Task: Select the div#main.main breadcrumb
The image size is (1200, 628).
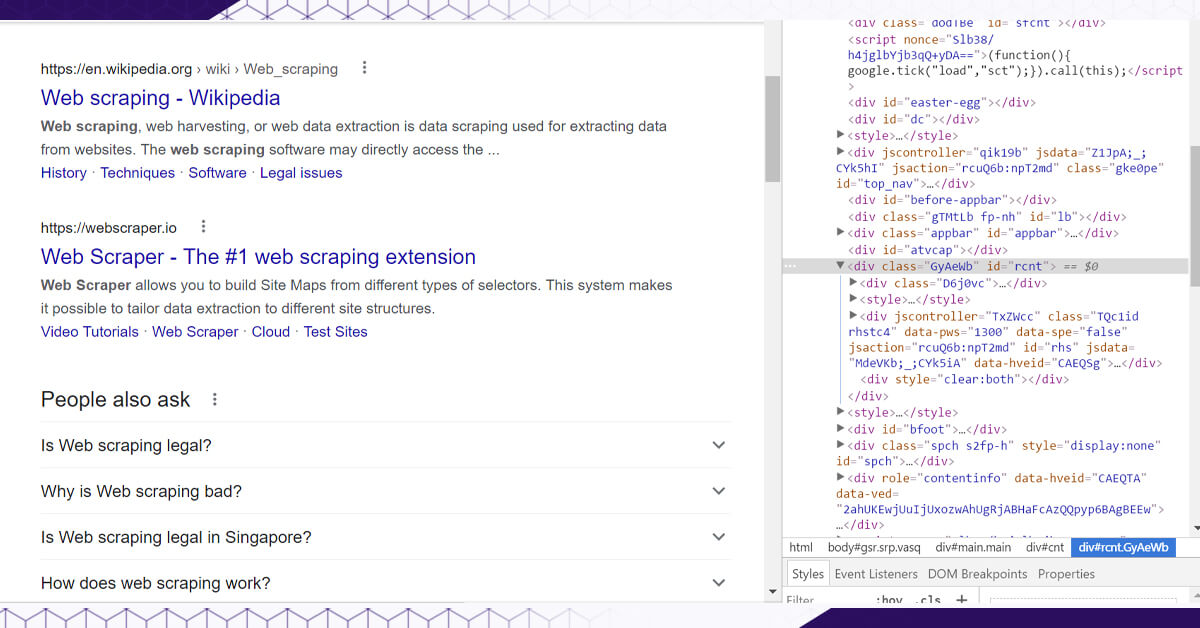Action: pos(973,548)
